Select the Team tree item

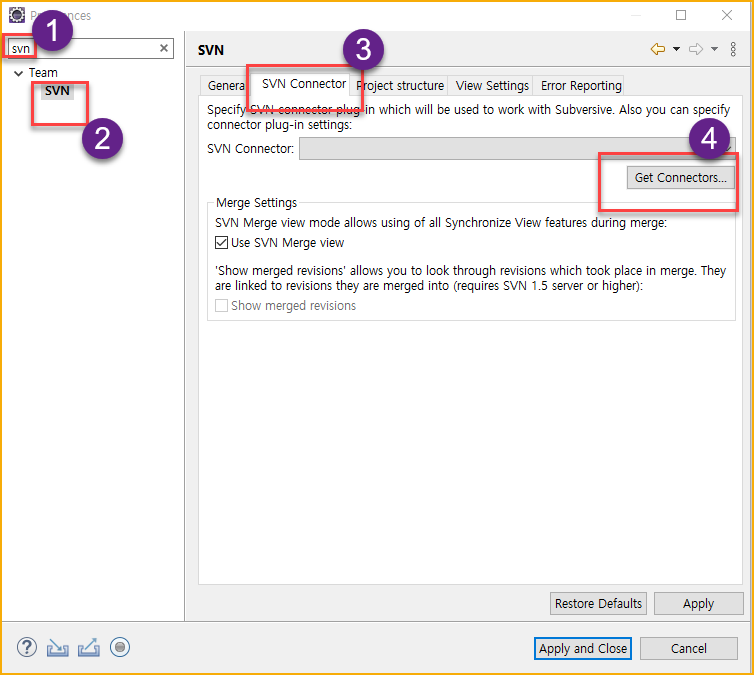pyautogui.click(x=43, y=73)
